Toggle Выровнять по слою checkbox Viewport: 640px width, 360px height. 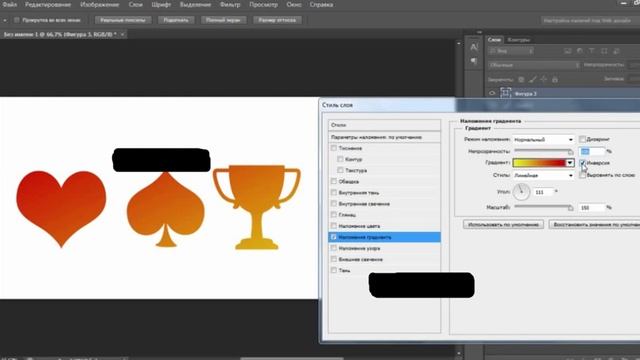pos(582,175)
